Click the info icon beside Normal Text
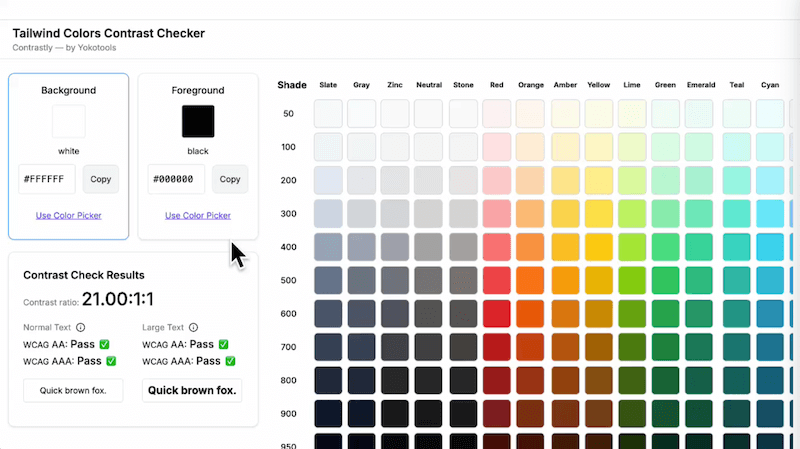The height and width of the screenshot is (449, 800). tap(81, 327)
